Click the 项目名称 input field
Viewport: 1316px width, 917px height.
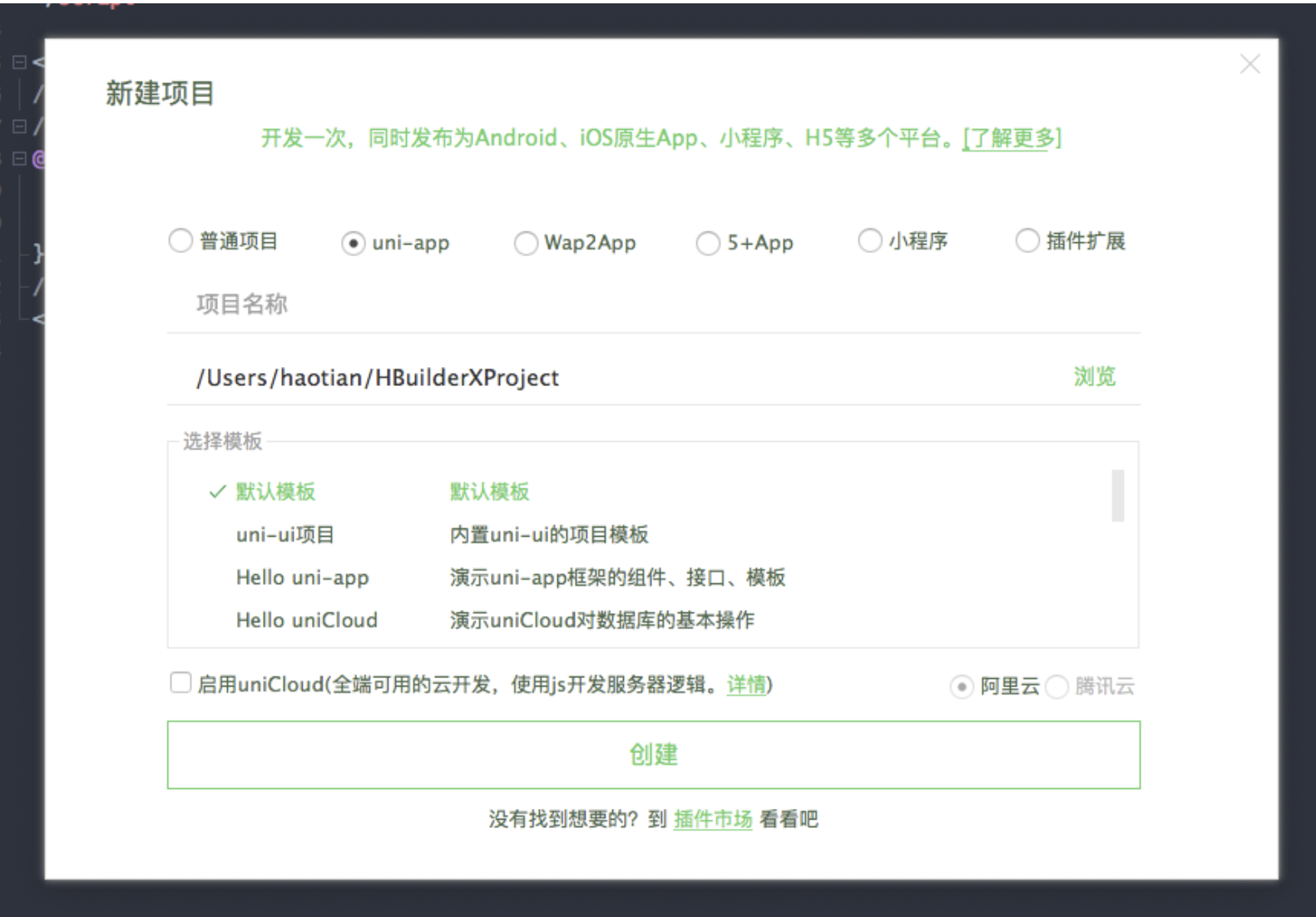pyautogui.click(x=654, y=305)
